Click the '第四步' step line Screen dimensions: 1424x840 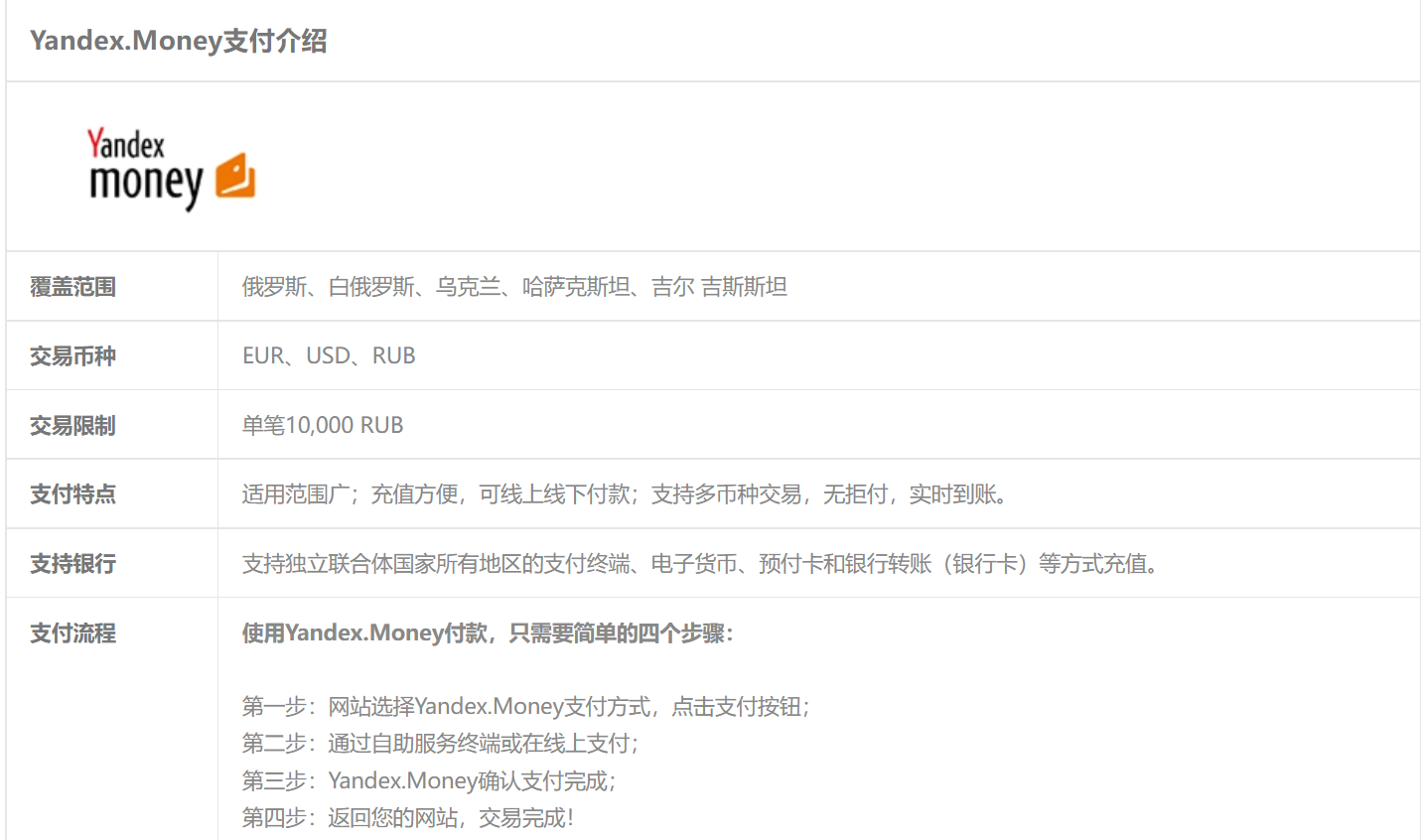click(x=408, y=817)
